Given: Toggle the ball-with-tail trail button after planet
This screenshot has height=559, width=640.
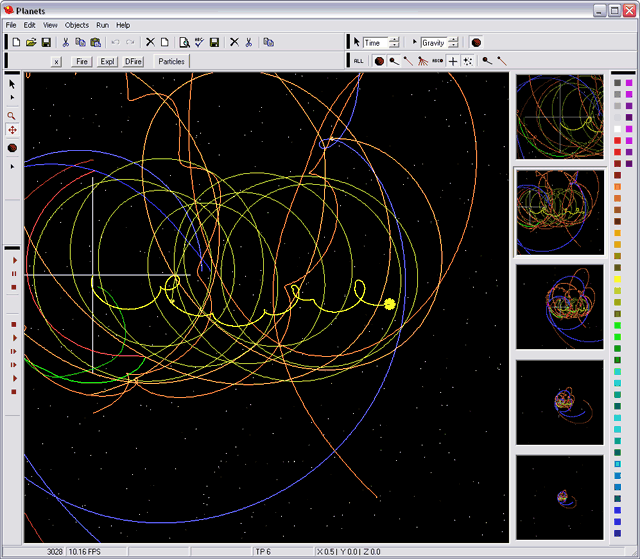Looking at the screenshot, I should (394, 61).
